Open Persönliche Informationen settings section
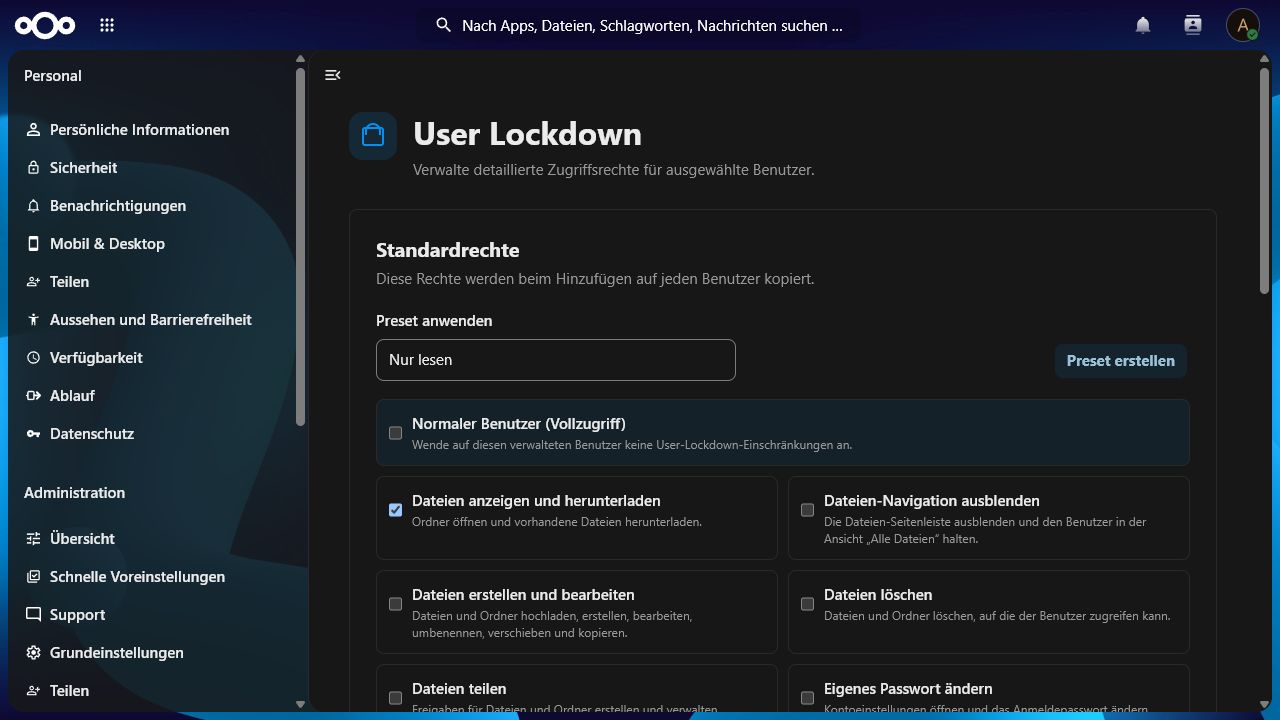 (x=151, y=130)
